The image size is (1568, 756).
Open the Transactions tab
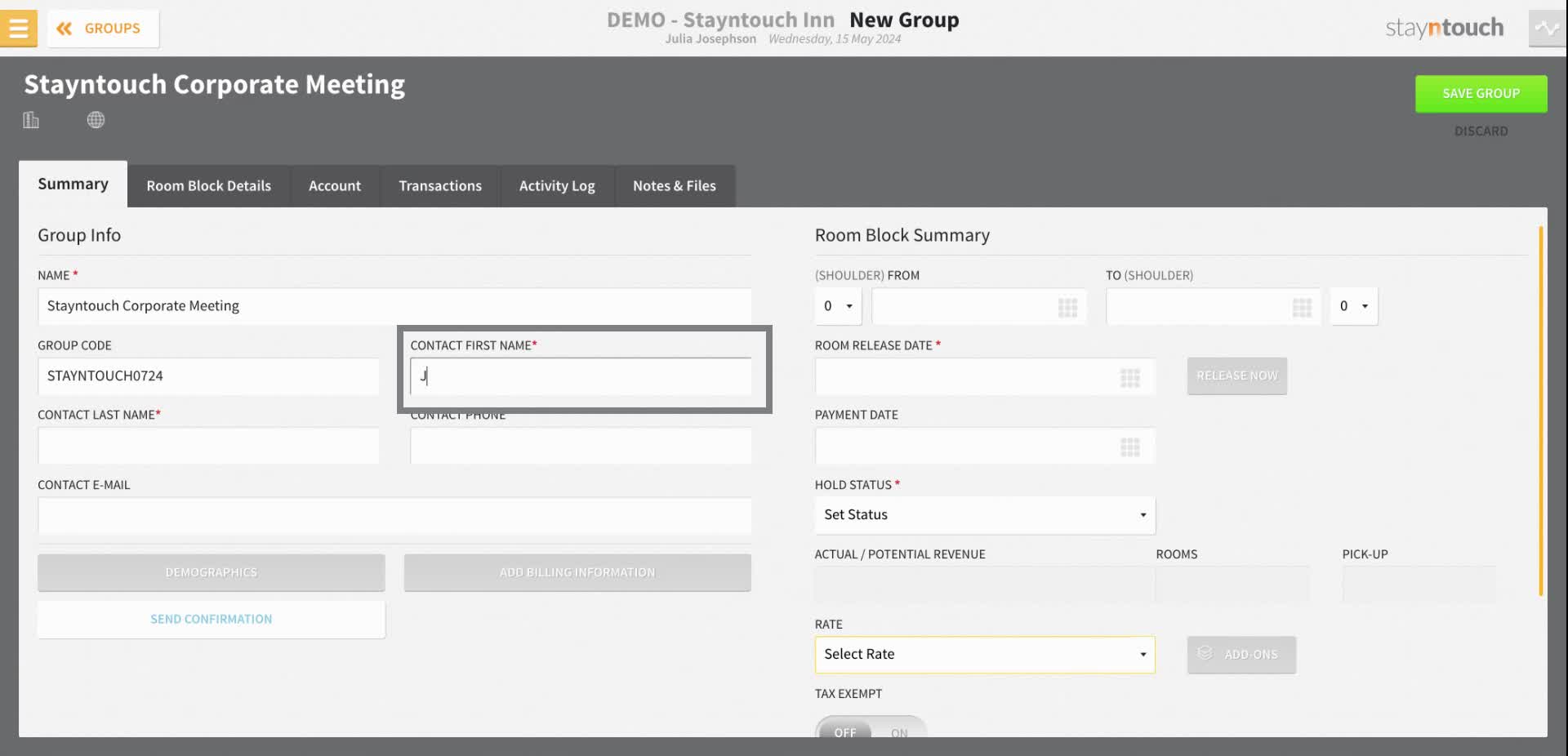point(440,186)
